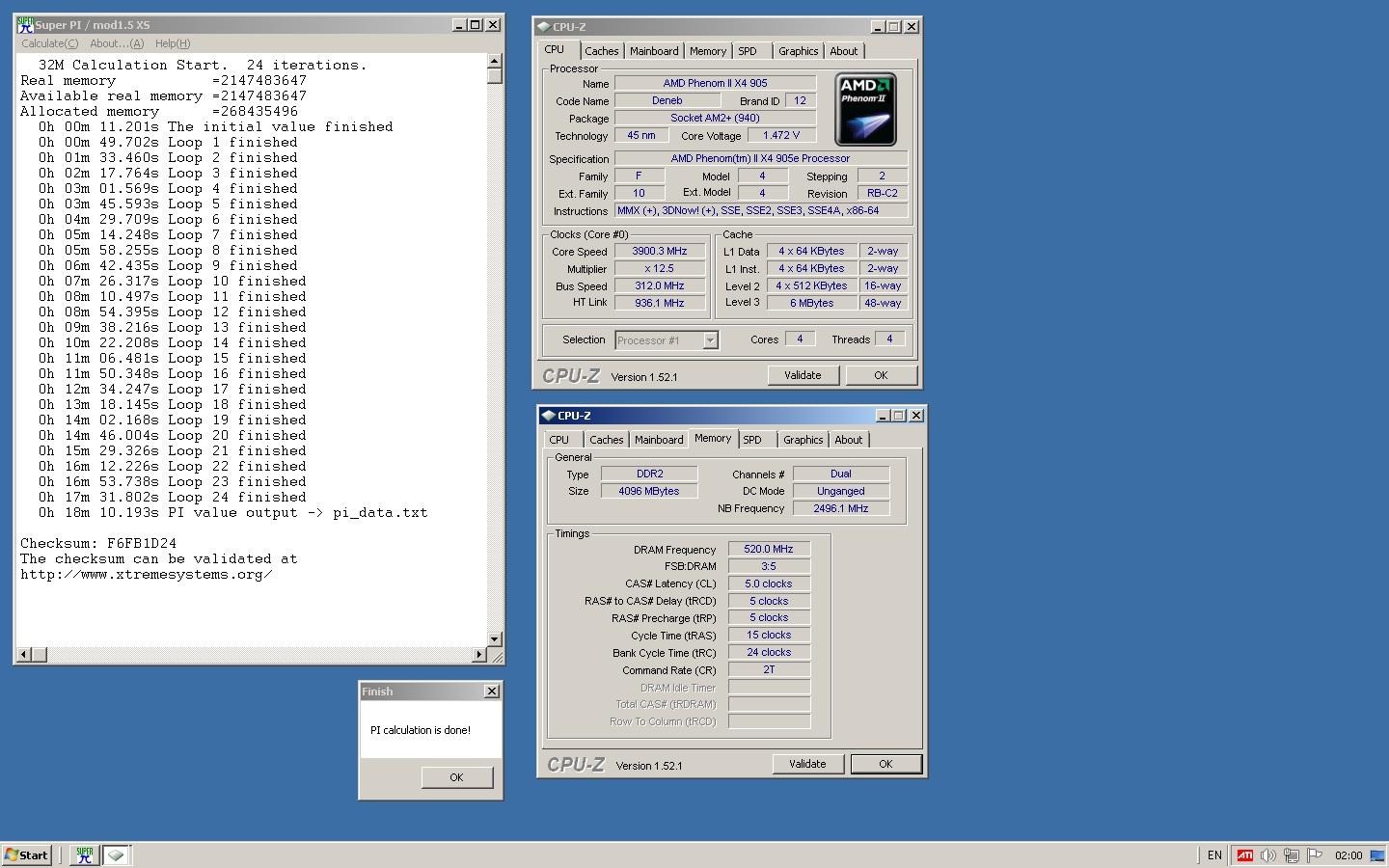This screenshot has width=1389, height=868.
Task: Open the network tray icon
Action: (x=1291, y=855)
